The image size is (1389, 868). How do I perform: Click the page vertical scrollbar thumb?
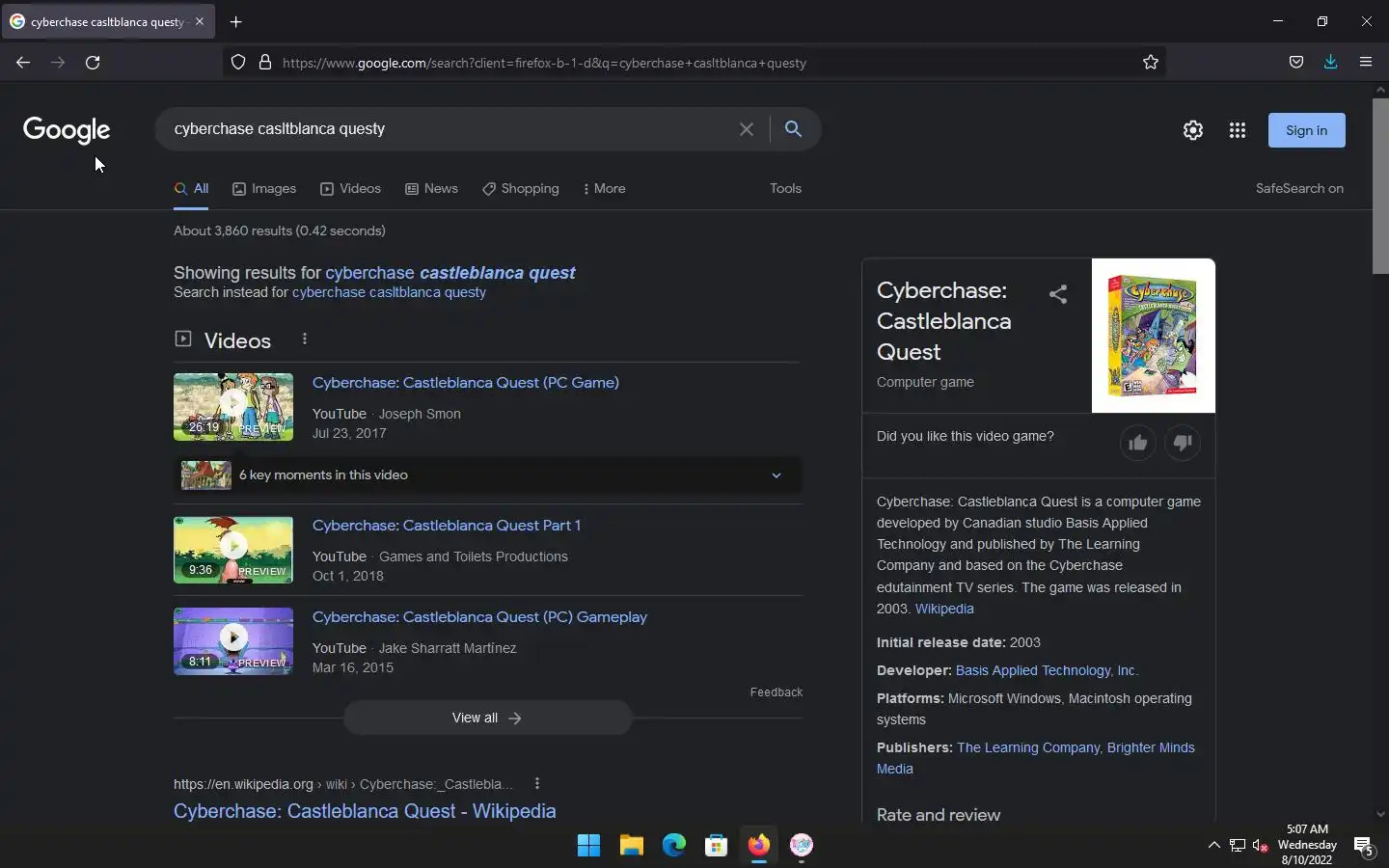(x=1380, y=185)
